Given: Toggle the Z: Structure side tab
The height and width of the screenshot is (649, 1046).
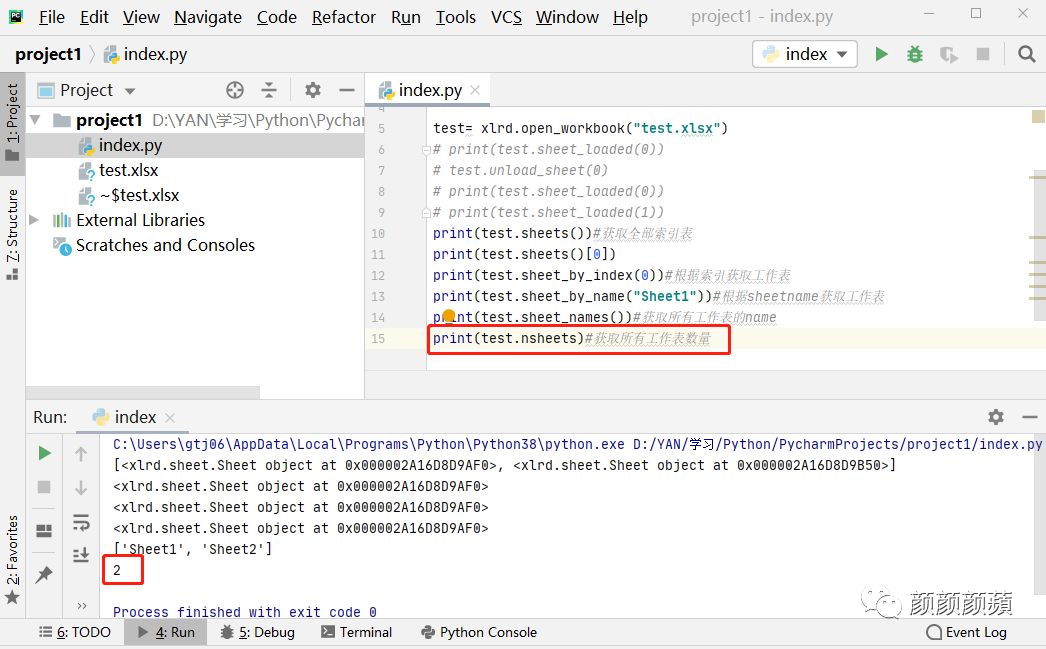Looking at the screenshot, I should (12, 235).
